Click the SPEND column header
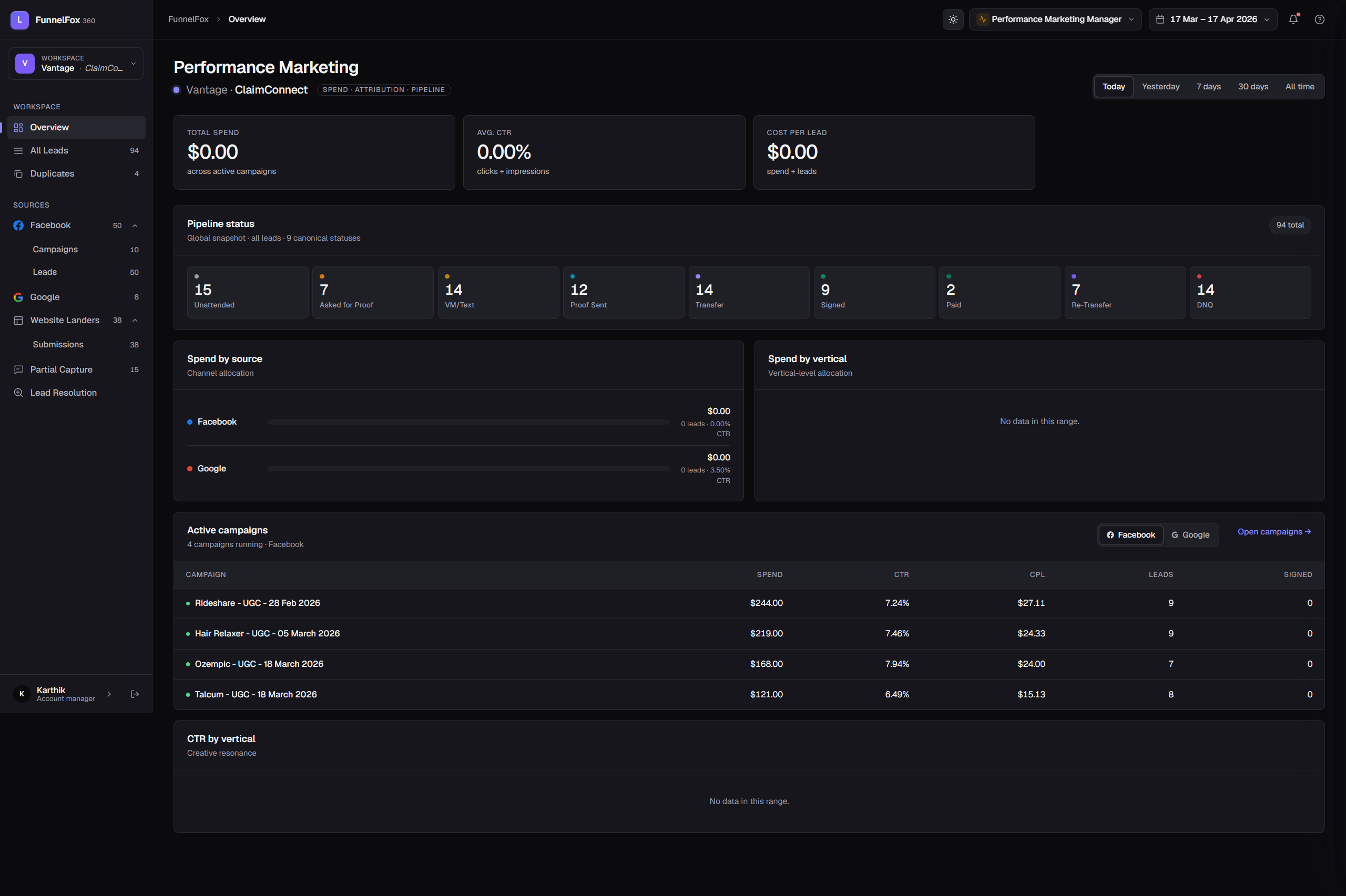Screen dimensions: 1346x896 pyautogui.click(x=769, y=574)
